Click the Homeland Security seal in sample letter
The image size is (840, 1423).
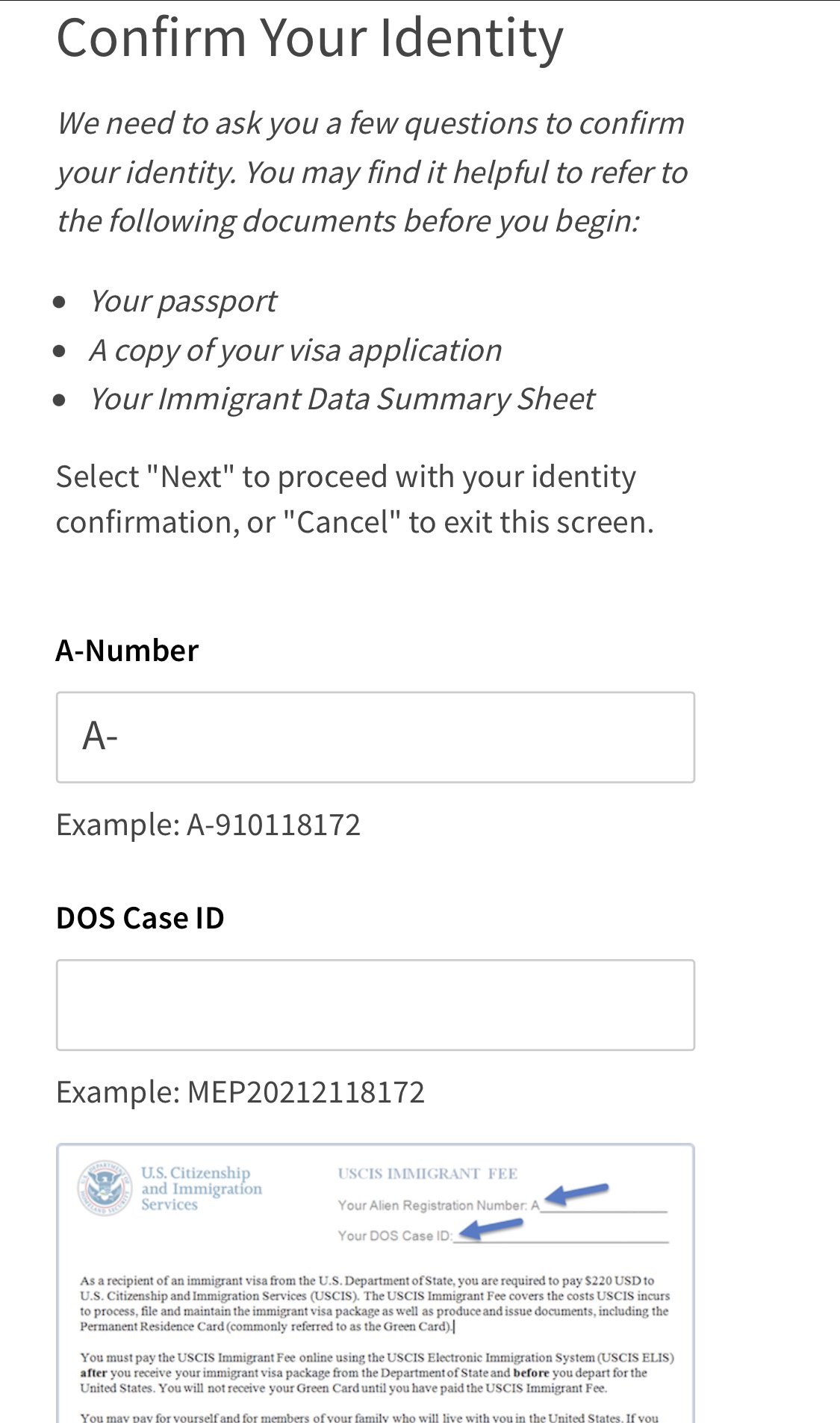coord(105,1188)
